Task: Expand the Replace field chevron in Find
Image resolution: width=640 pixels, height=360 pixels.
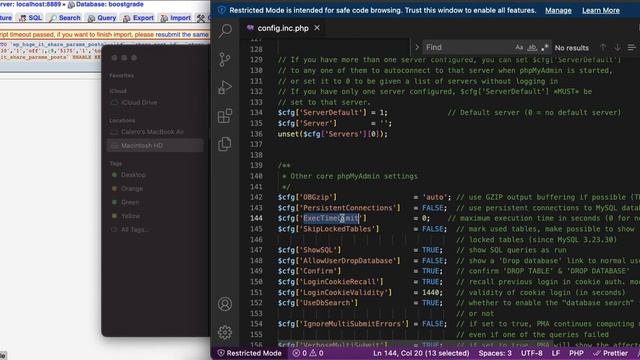Action: click(x=417, y=47)
